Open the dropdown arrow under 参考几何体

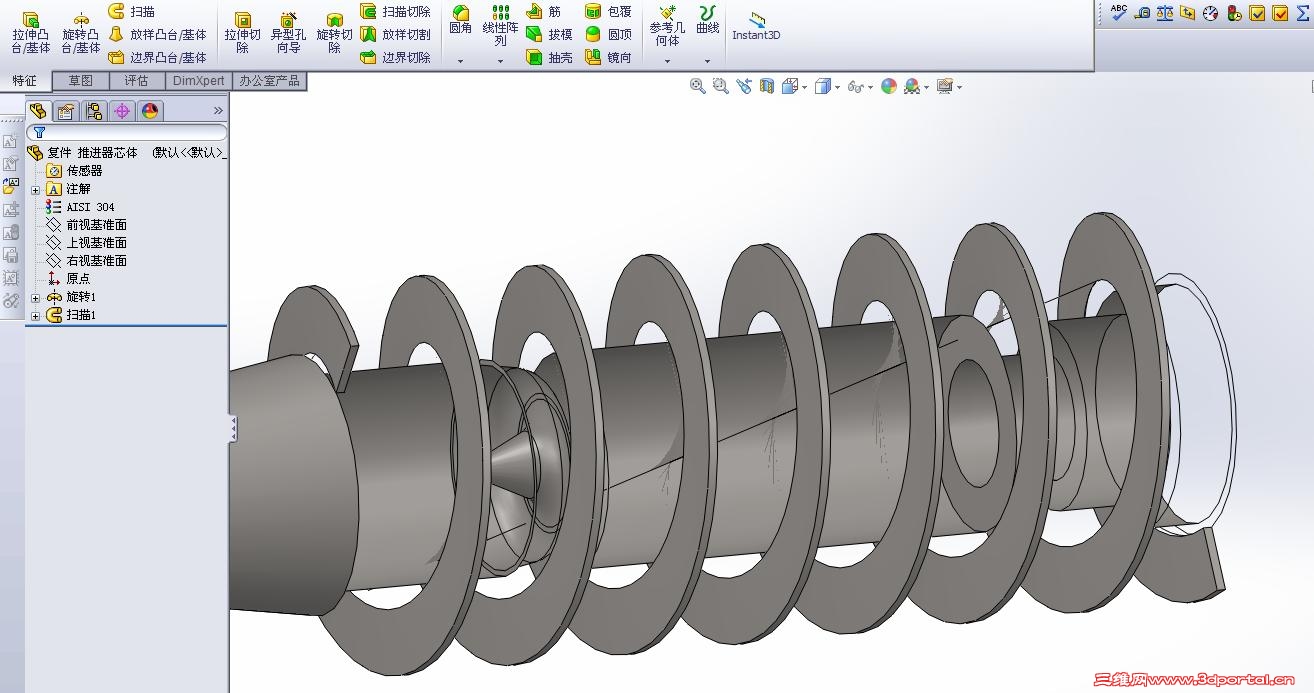point(668,61)
